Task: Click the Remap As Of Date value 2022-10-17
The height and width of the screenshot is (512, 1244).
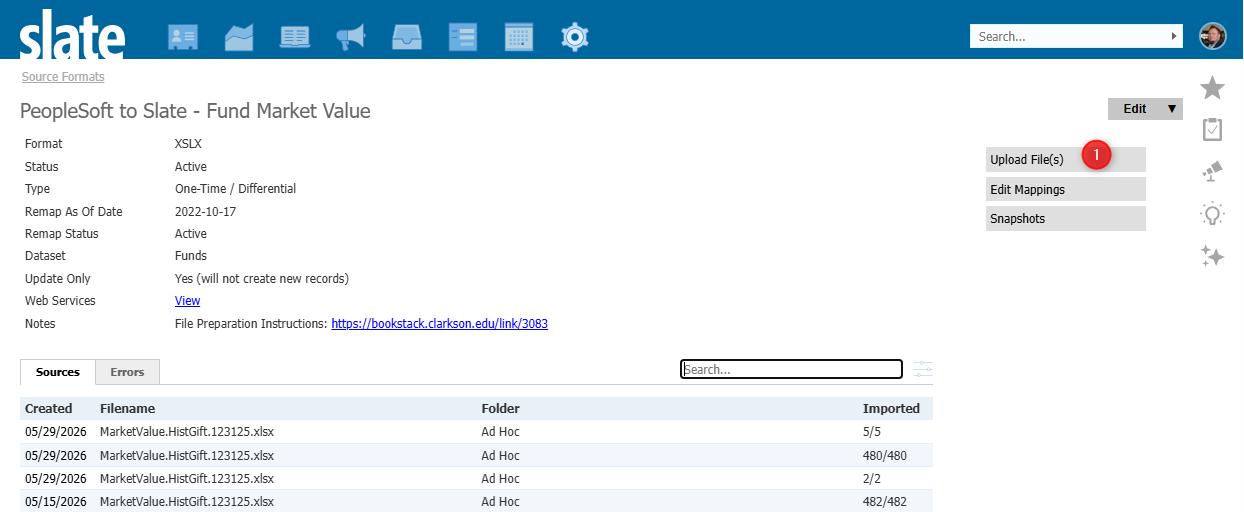Action: point(206,211)
